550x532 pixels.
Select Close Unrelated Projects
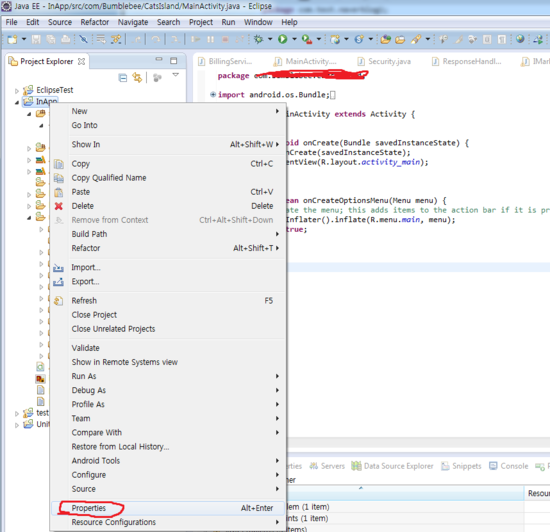168,329
